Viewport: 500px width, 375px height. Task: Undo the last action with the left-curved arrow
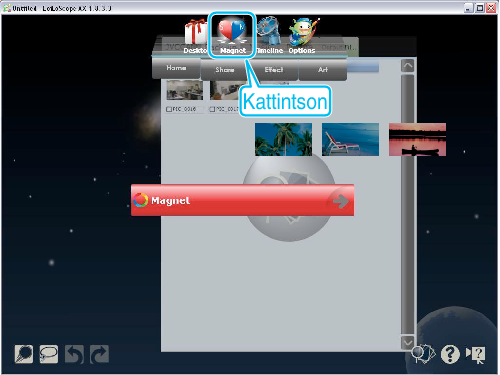[74, 354]
